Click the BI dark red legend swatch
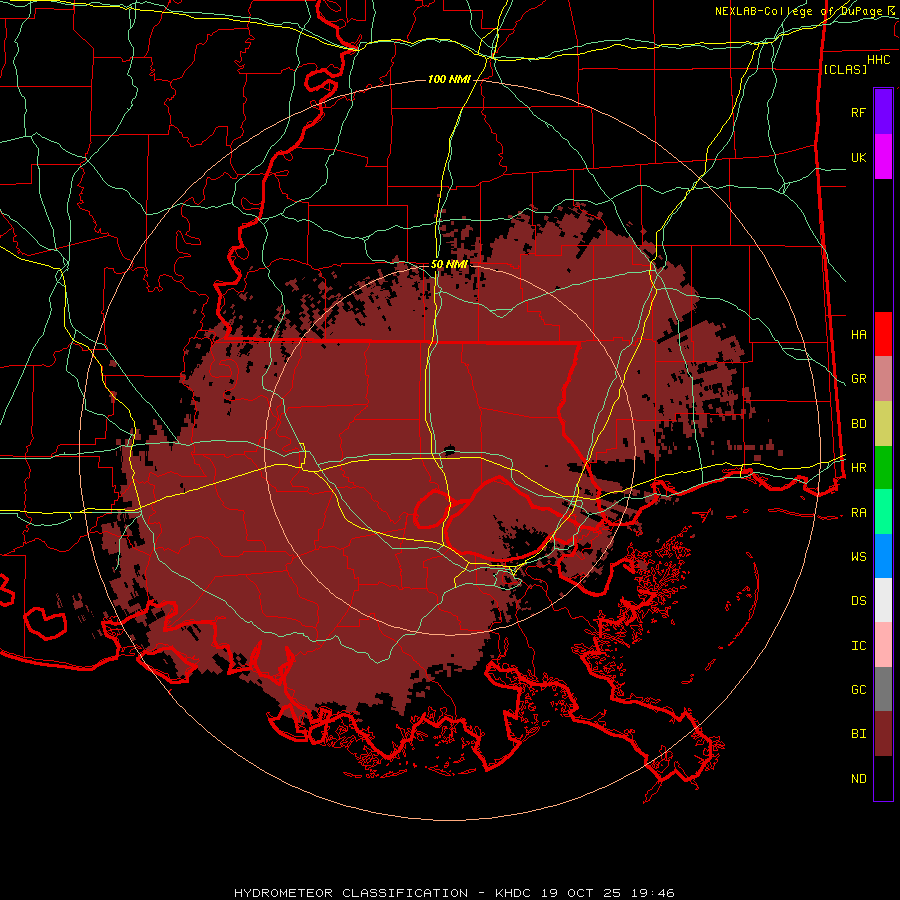 point(883,734)
